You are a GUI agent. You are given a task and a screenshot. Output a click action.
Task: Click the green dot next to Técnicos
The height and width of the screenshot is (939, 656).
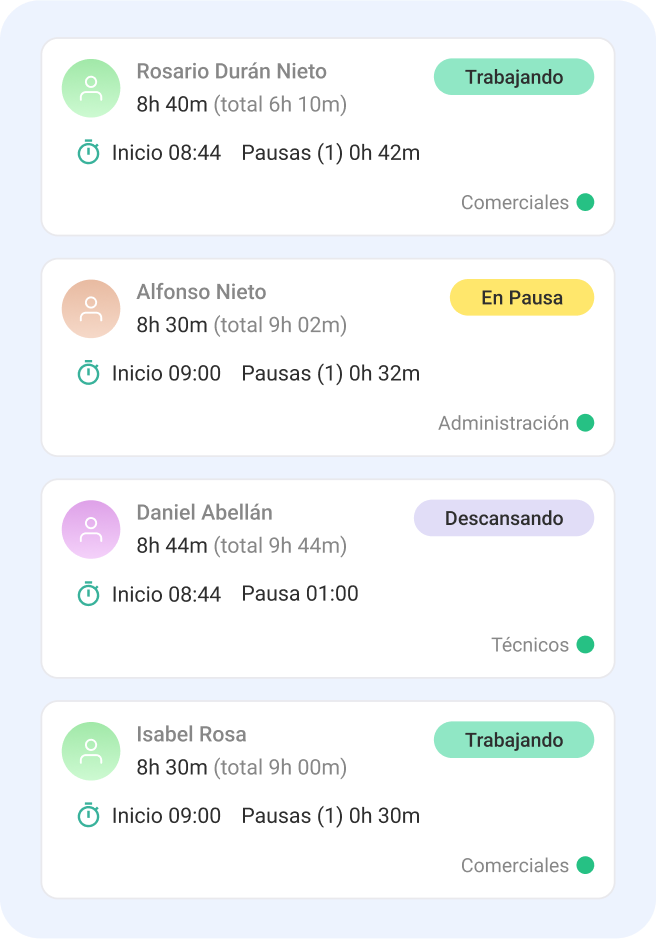585,645
